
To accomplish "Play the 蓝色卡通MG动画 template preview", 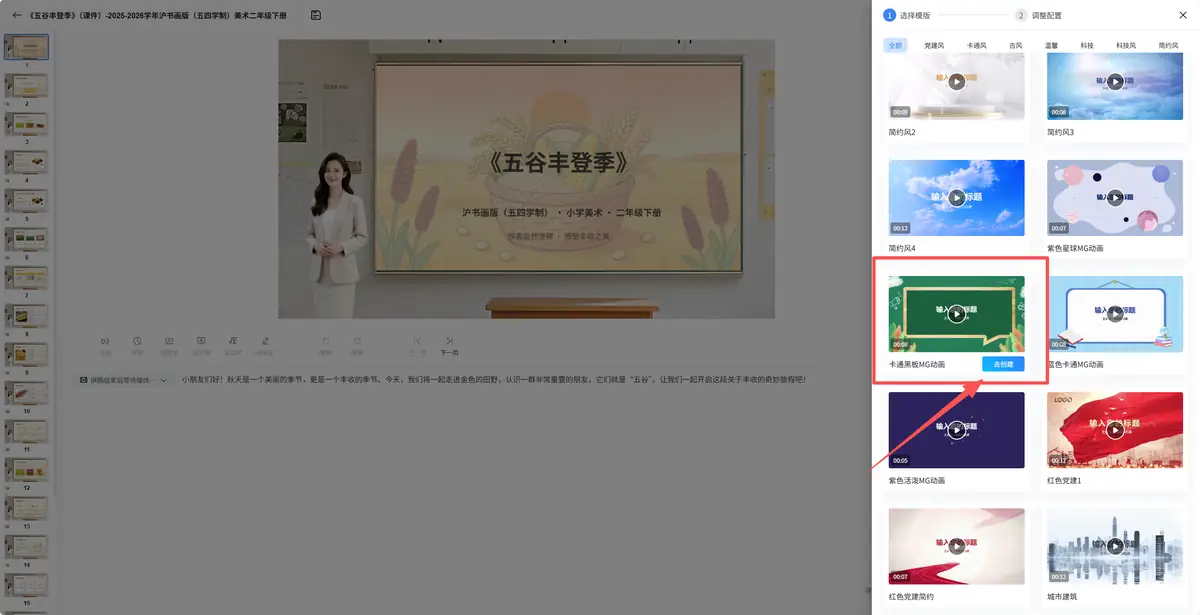I will [x=1115, y=314].
